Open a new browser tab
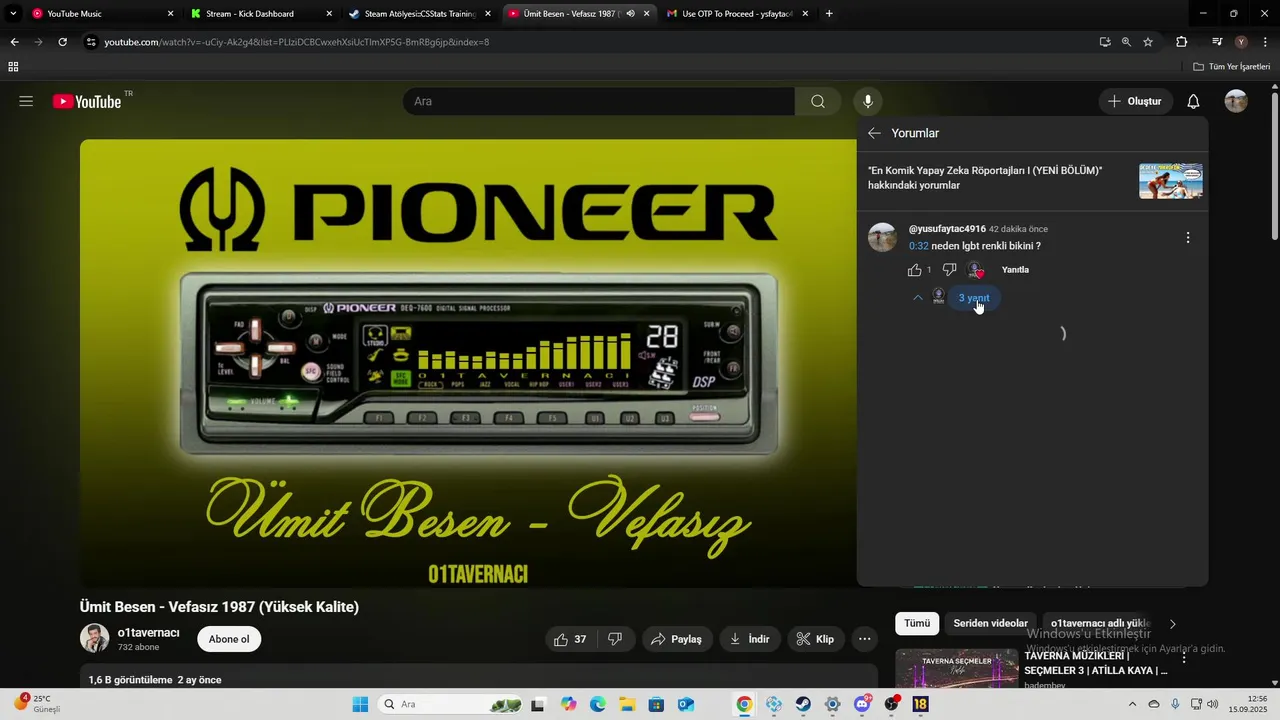Image resolution: width=1280 pixels, height=720 pixels. [829, 14]
